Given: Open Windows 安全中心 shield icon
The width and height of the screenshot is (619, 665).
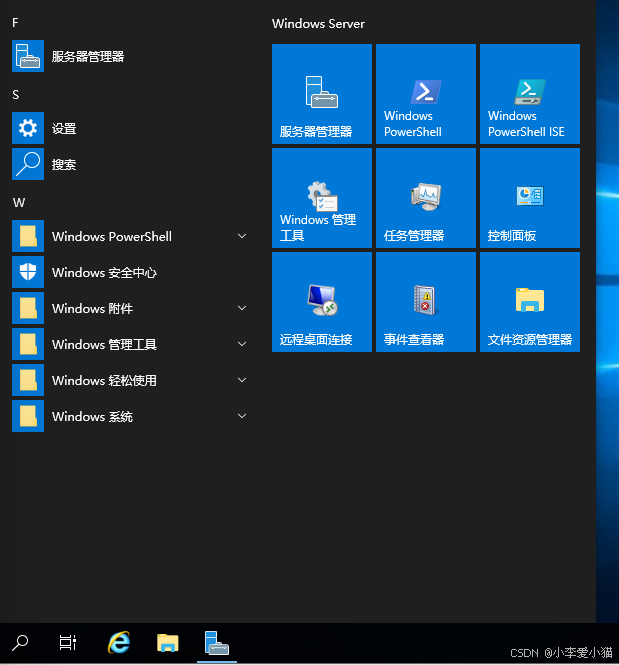Looking at the screenshot, I should (28, 272).
